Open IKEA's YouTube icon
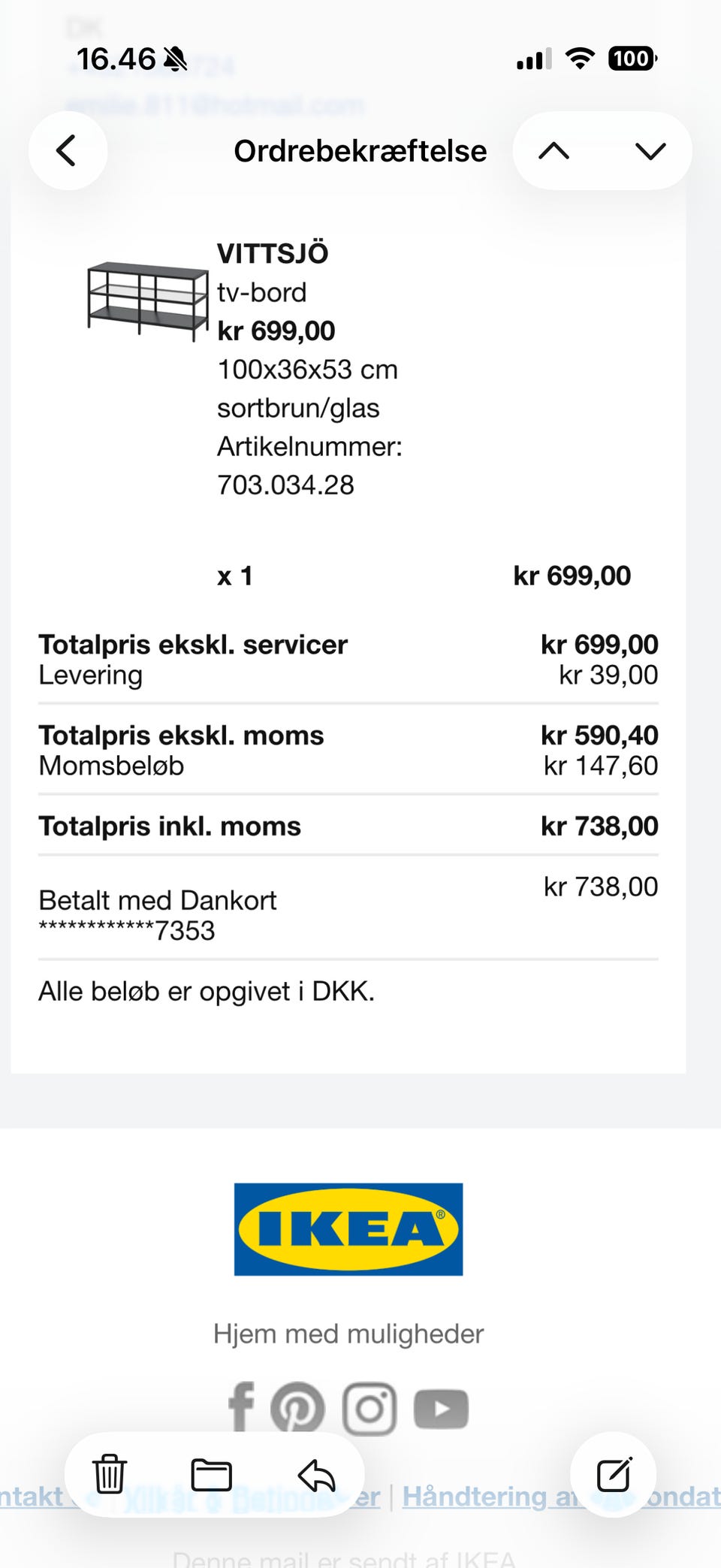 coord(441,1409)
